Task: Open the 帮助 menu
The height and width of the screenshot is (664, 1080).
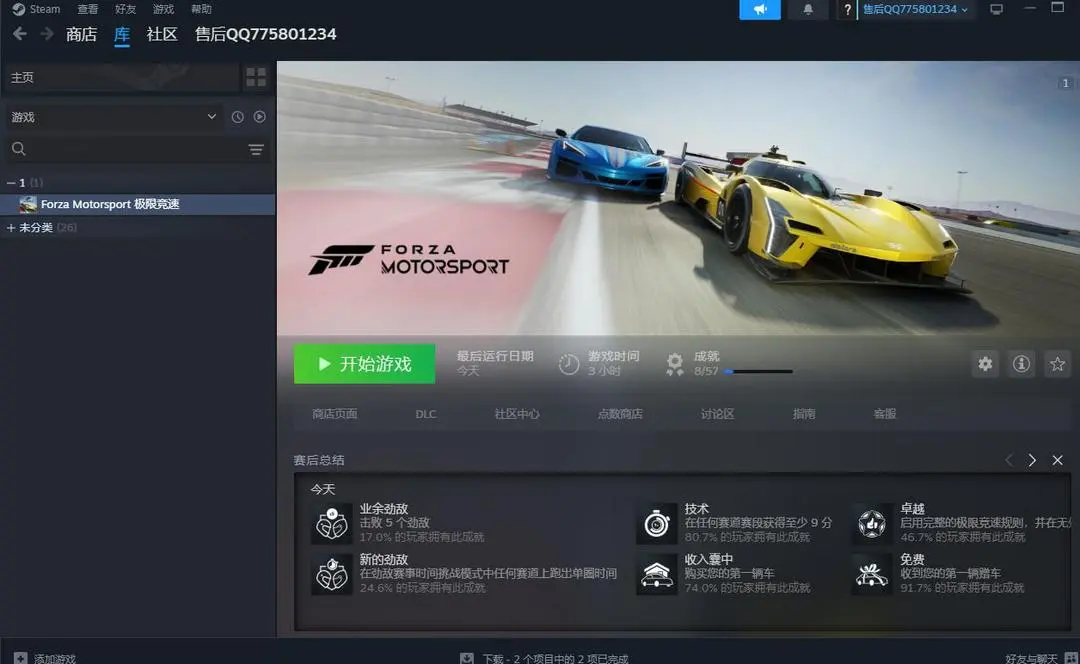Action: point(201,9)
